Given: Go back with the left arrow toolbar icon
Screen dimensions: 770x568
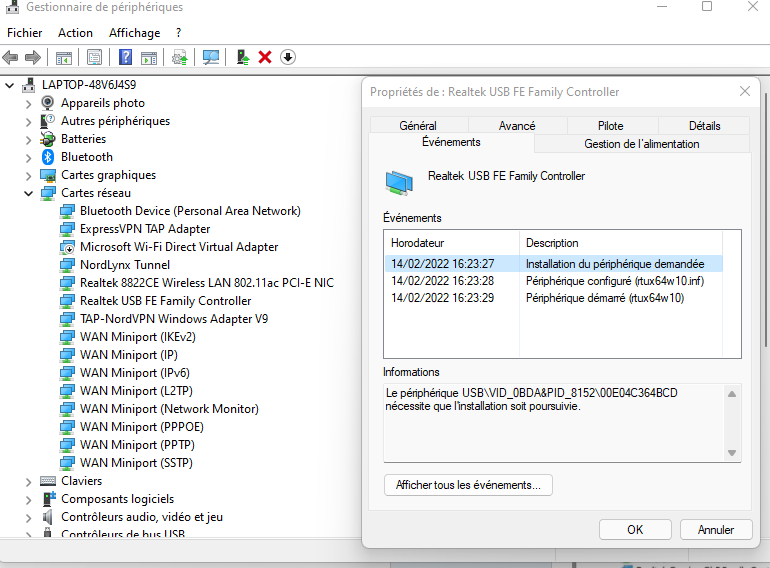Looking at the screenshot, I should [10, 57].
